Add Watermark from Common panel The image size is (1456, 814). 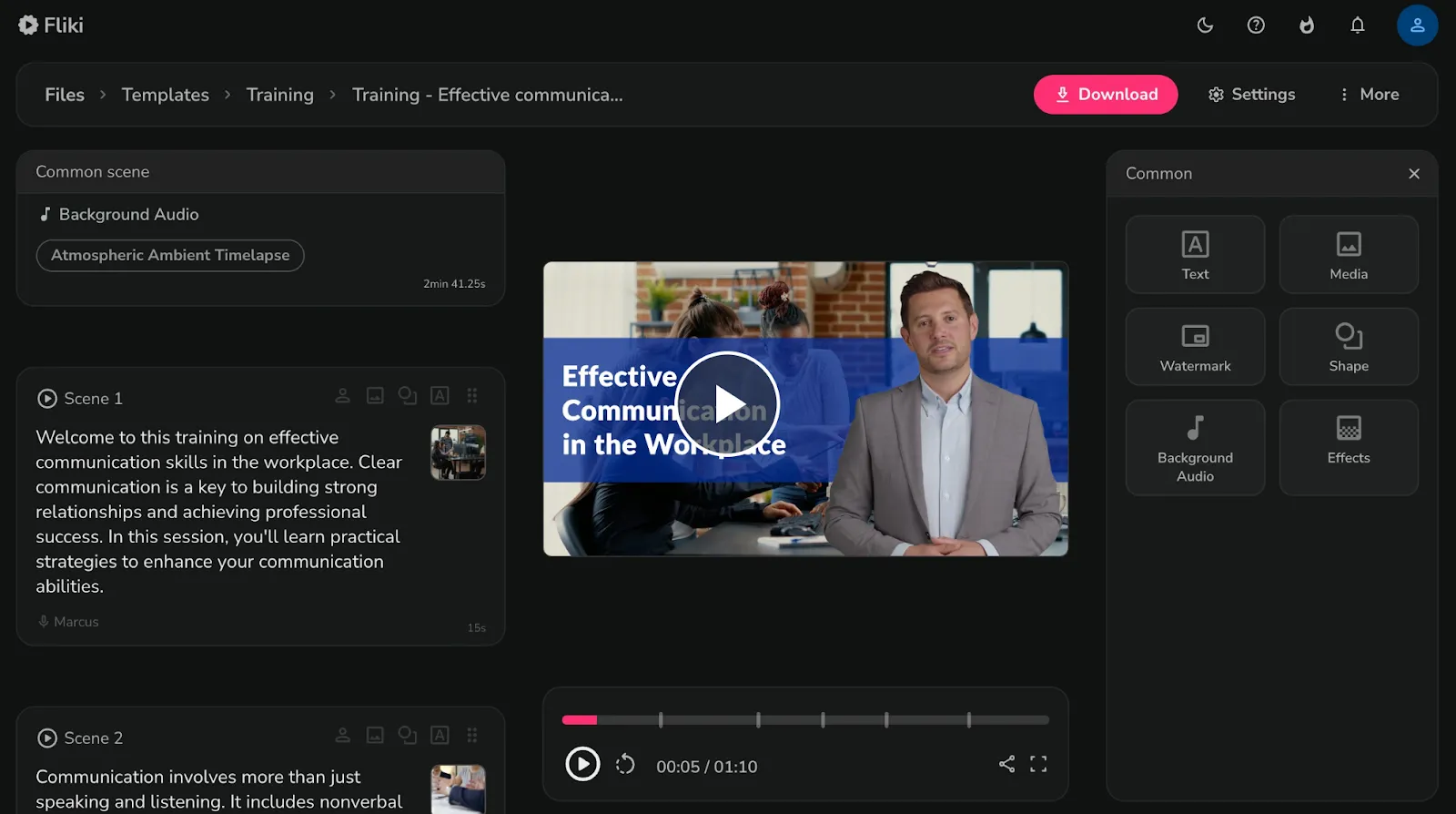pyautogui.click(x=1195, y=347)
